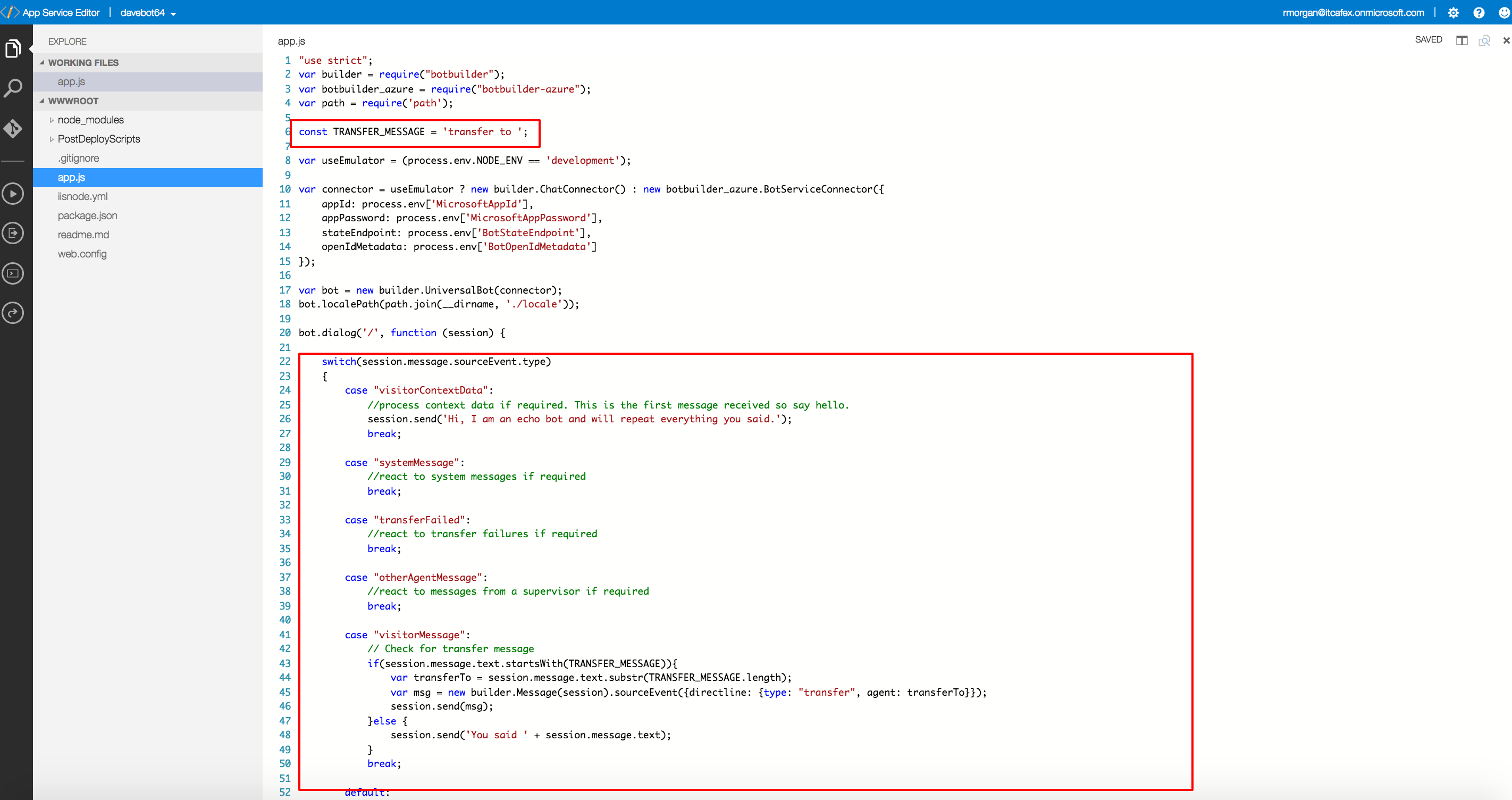Split the editor with split view icon
The image size is (1512, 800).
[1461, 40]
